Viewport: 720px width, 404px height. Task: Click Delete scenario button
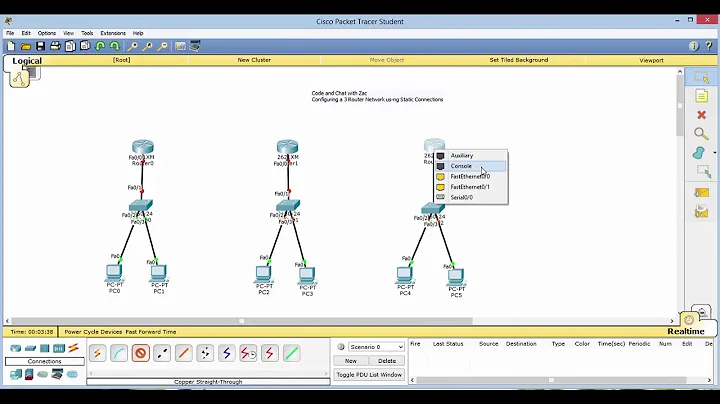[387, 361]
